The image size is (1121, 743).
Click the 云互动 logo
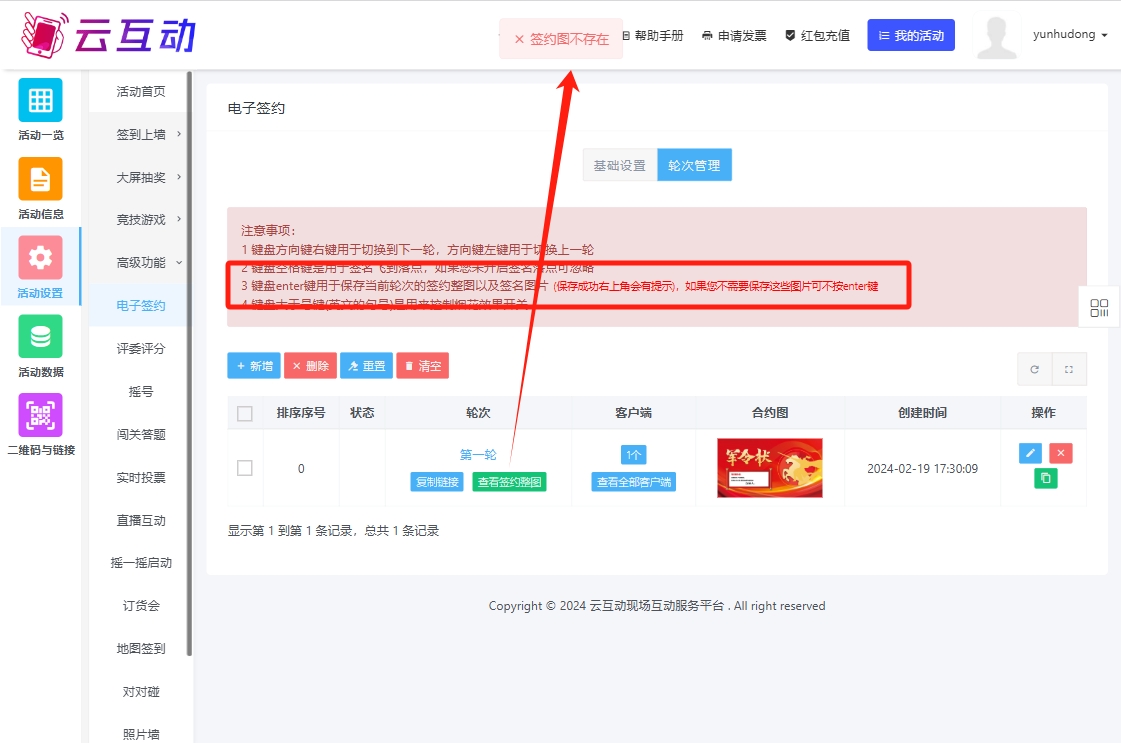click(109, 34)
